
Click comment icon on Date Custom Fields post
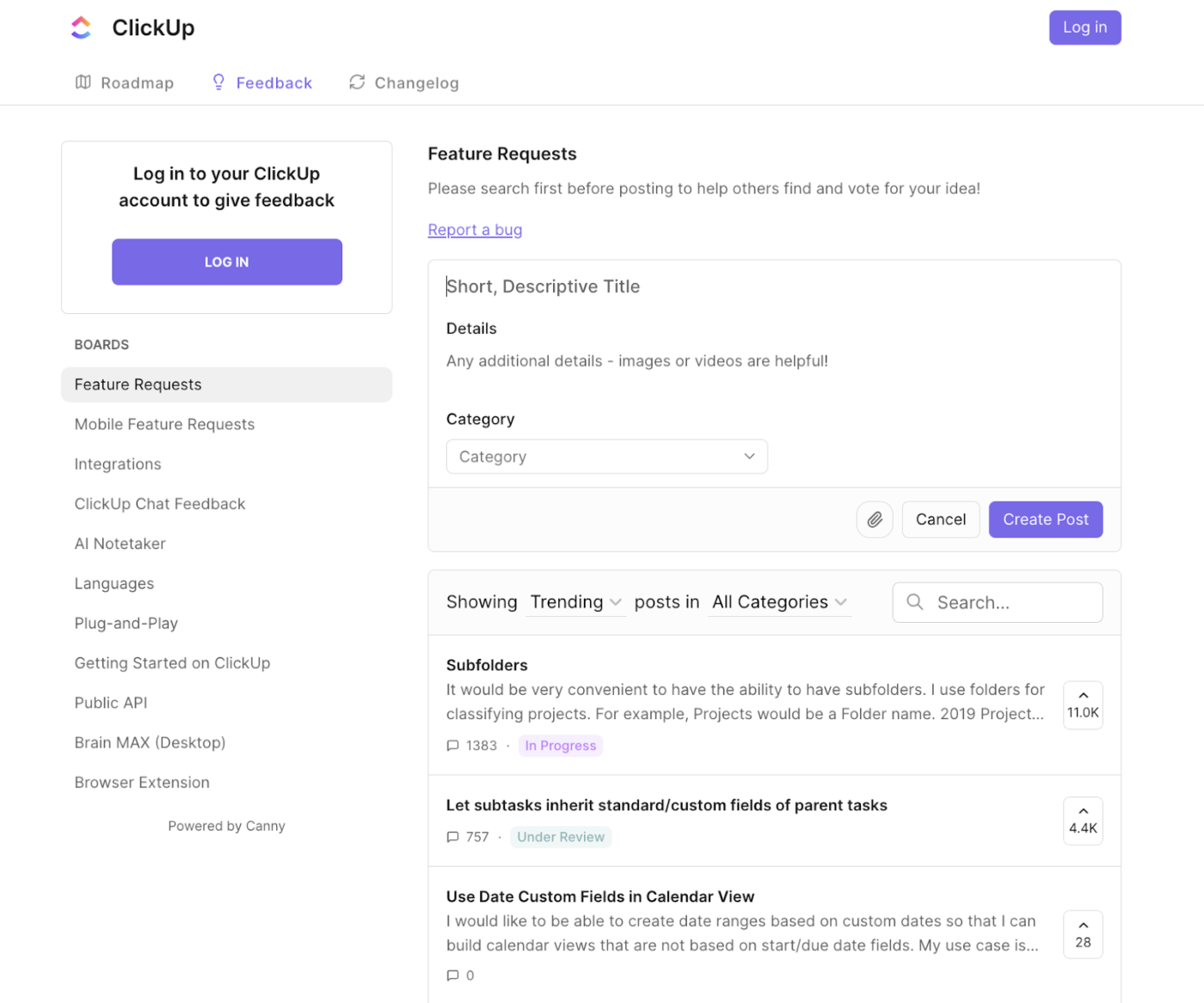(x=453, y=975)
